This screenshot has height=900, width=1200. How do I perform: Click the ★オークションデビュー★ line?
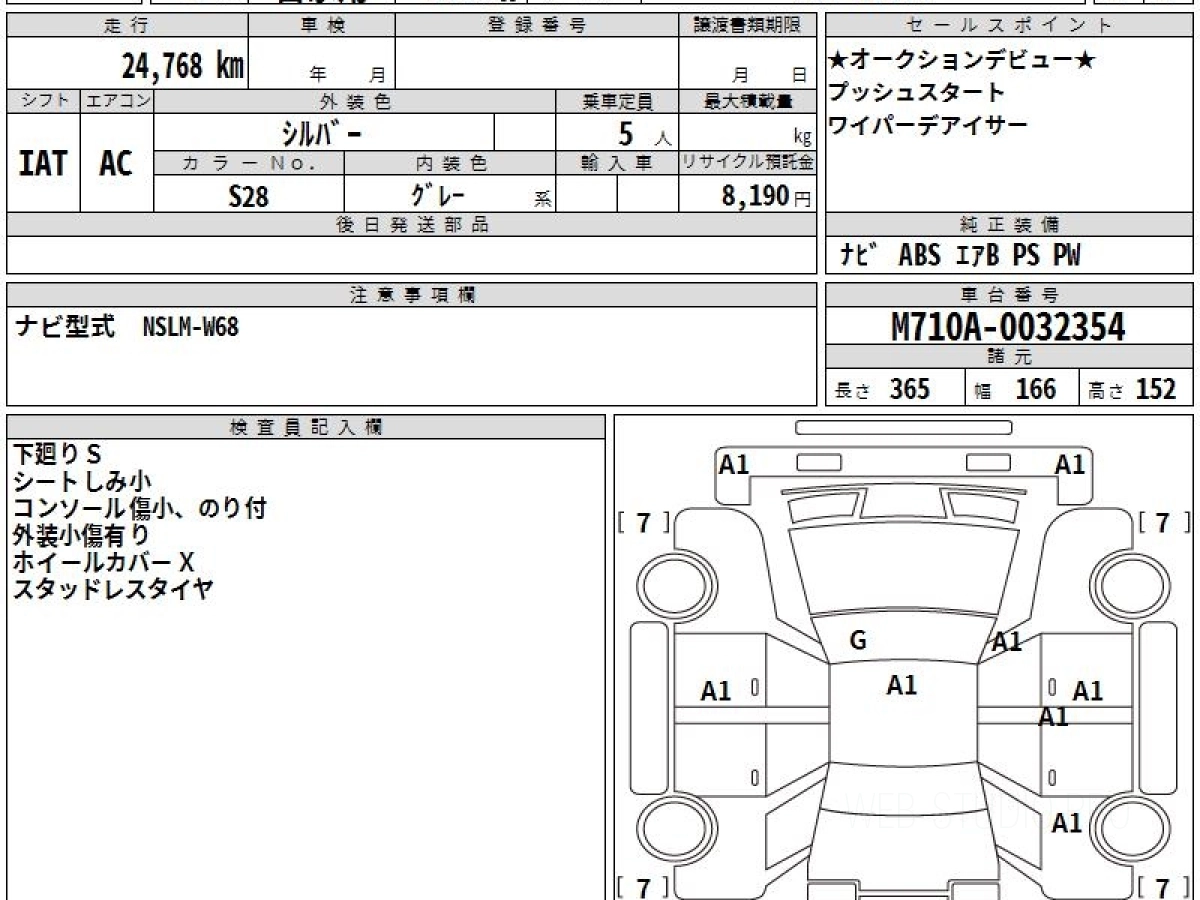[x=961, y=61]
